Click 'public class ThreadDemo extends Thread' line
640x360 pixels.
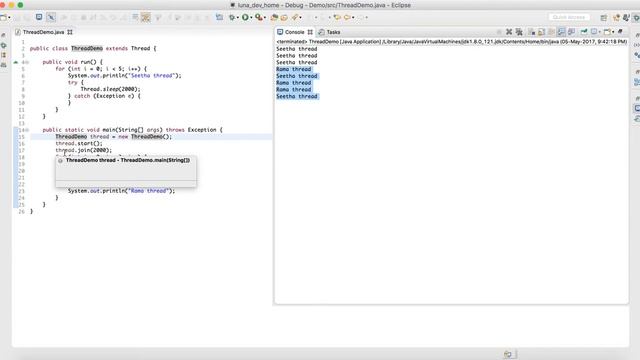coord(93,49)
